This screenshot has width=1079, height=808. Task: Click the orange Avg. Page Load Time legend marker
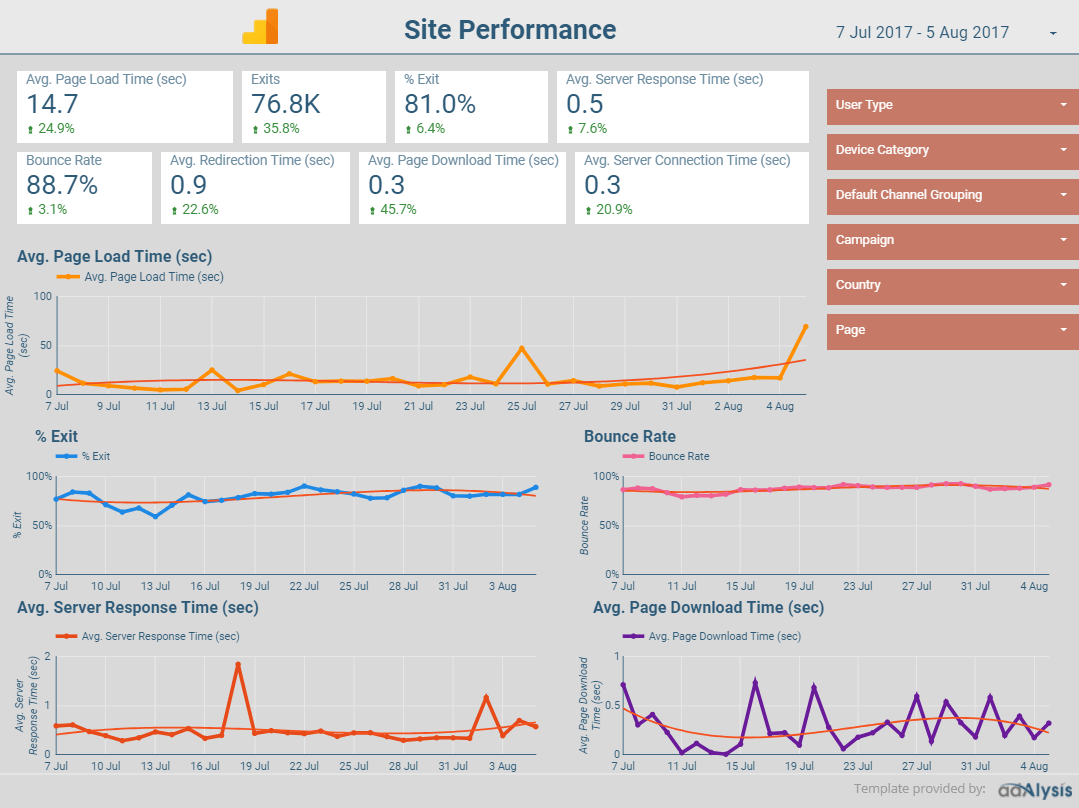pyautogui.click(x=69, y=277)
